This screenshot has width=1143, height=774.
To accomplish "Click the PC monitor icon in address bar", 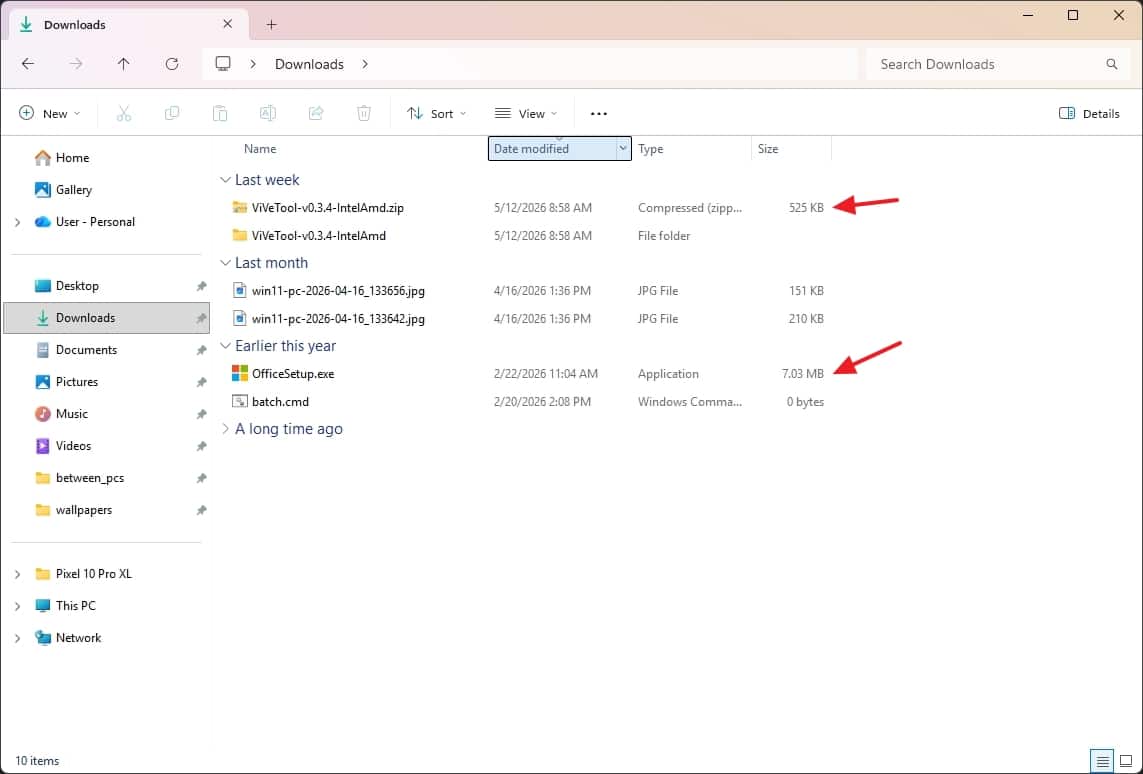I will point(223,63).
